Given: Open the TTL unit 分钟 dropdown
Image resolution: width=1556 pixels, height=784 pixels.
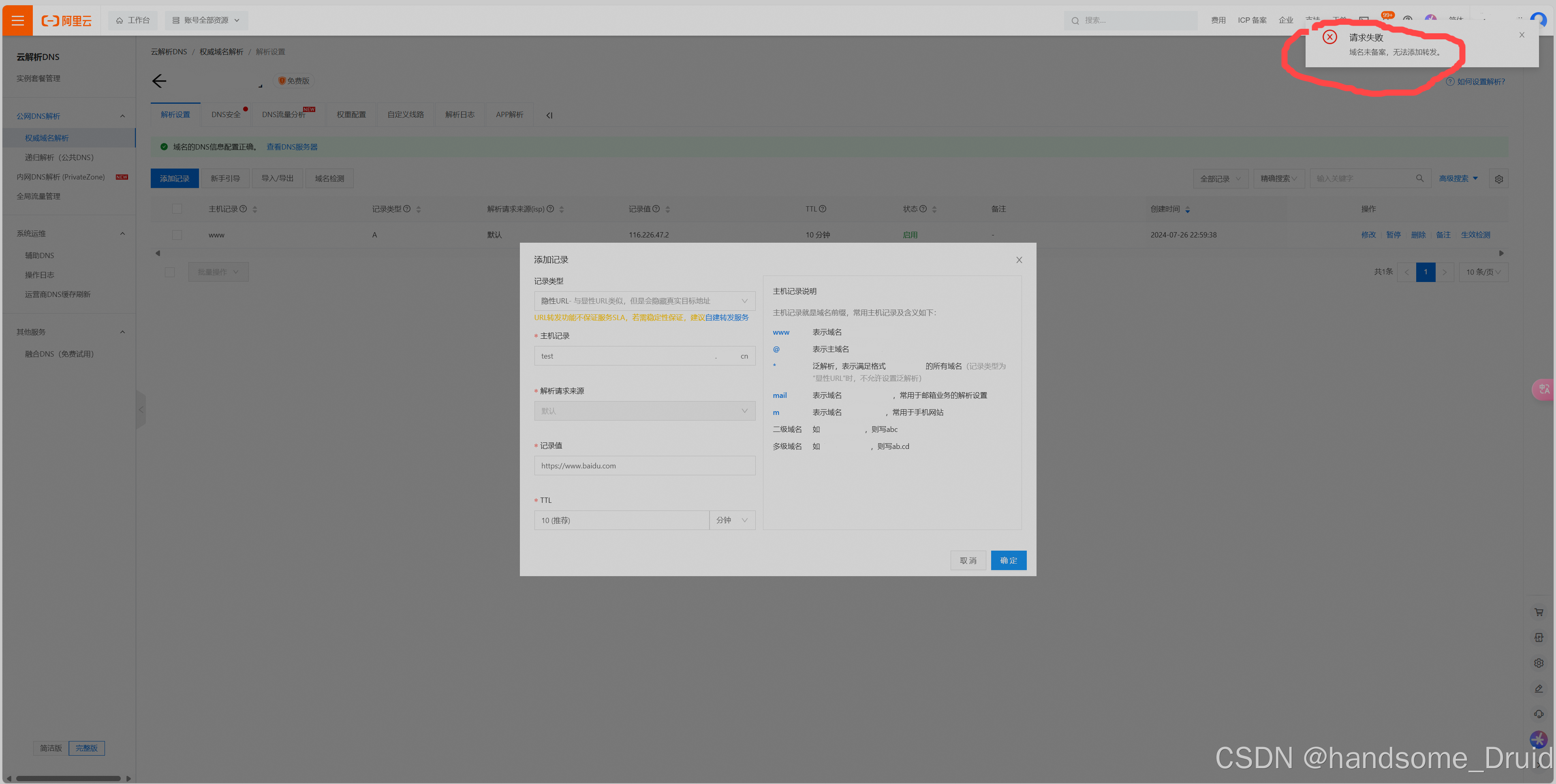Looking at the screenshot, I should click(731, 520).
